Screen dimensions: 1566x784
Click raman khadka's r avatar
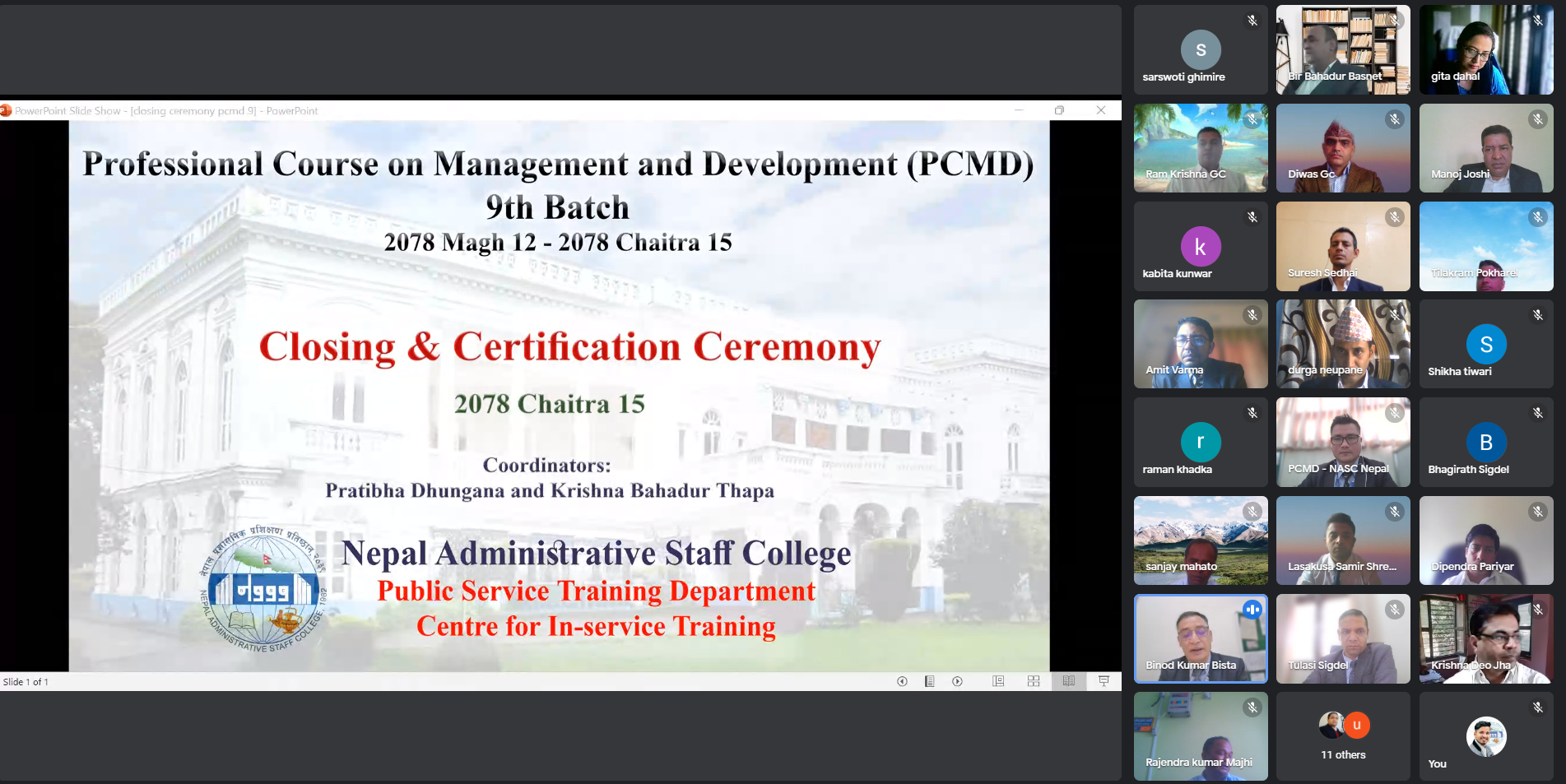(x=1201, y=442)
